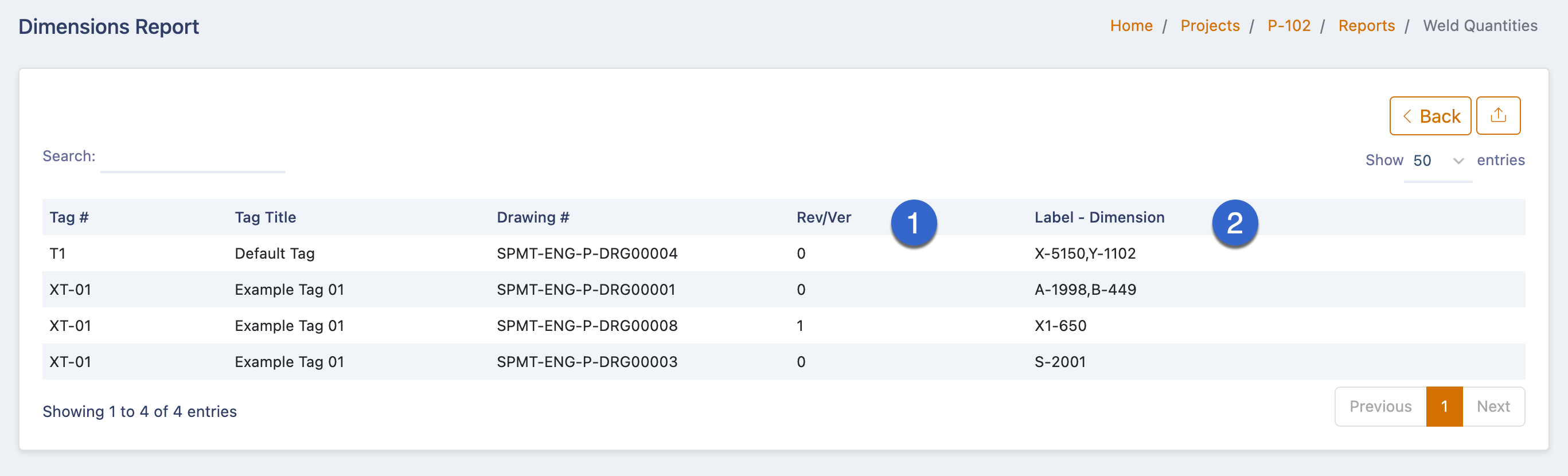Select the Dimensions Report page title
Image resolution: width=1568 pixels, height=476 pixels.
click(108, 27)
